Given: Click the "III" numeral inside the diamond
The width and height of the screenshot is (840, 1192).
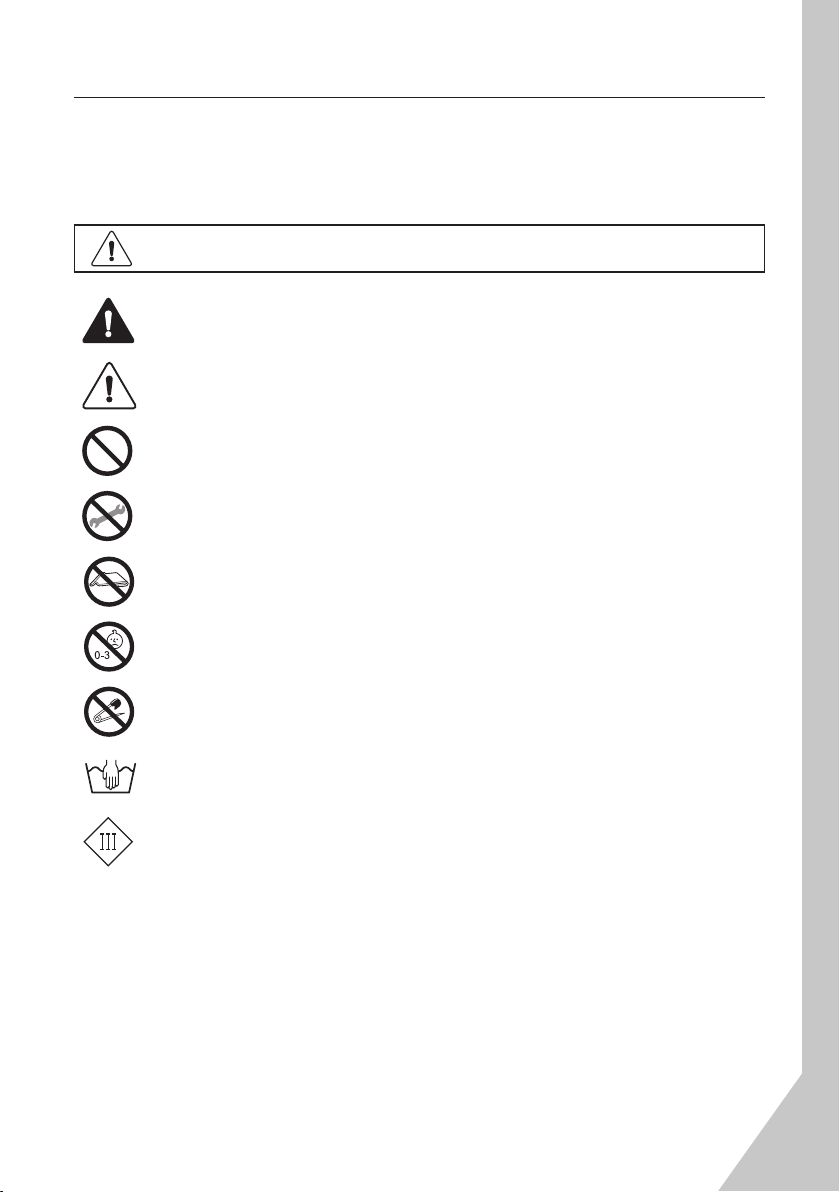Looking at the screenshot, I should [108, 842].
